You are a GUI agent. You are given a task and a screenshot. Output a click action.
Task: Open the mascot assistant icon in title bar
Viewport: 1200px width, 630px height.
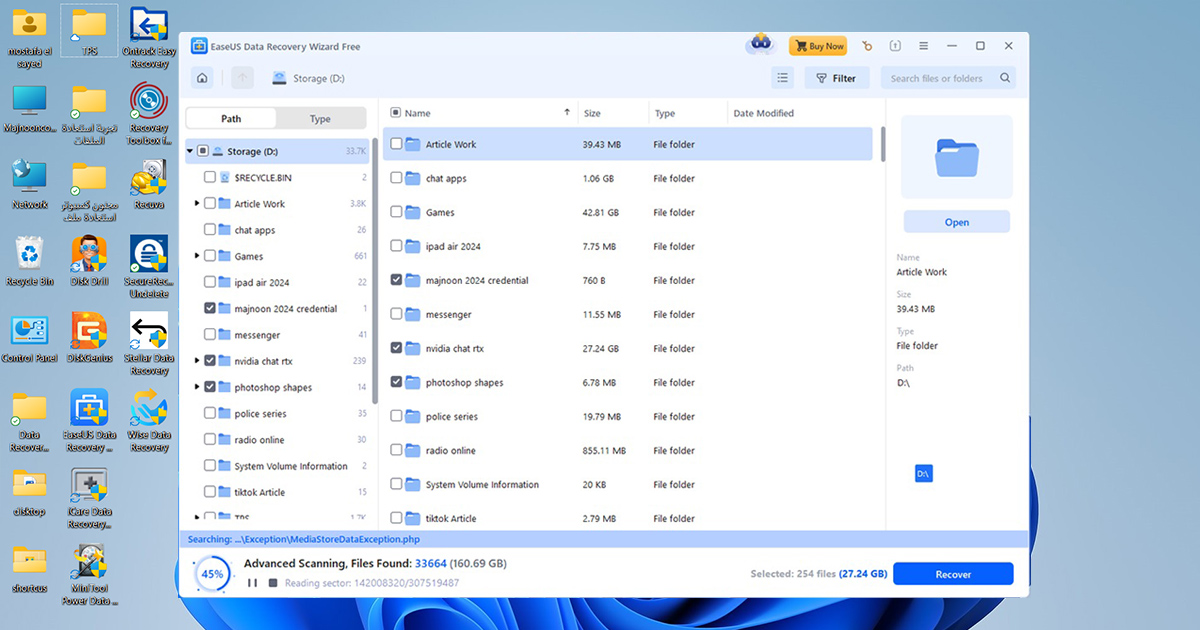pyautogui.click(x=761, y=45)
